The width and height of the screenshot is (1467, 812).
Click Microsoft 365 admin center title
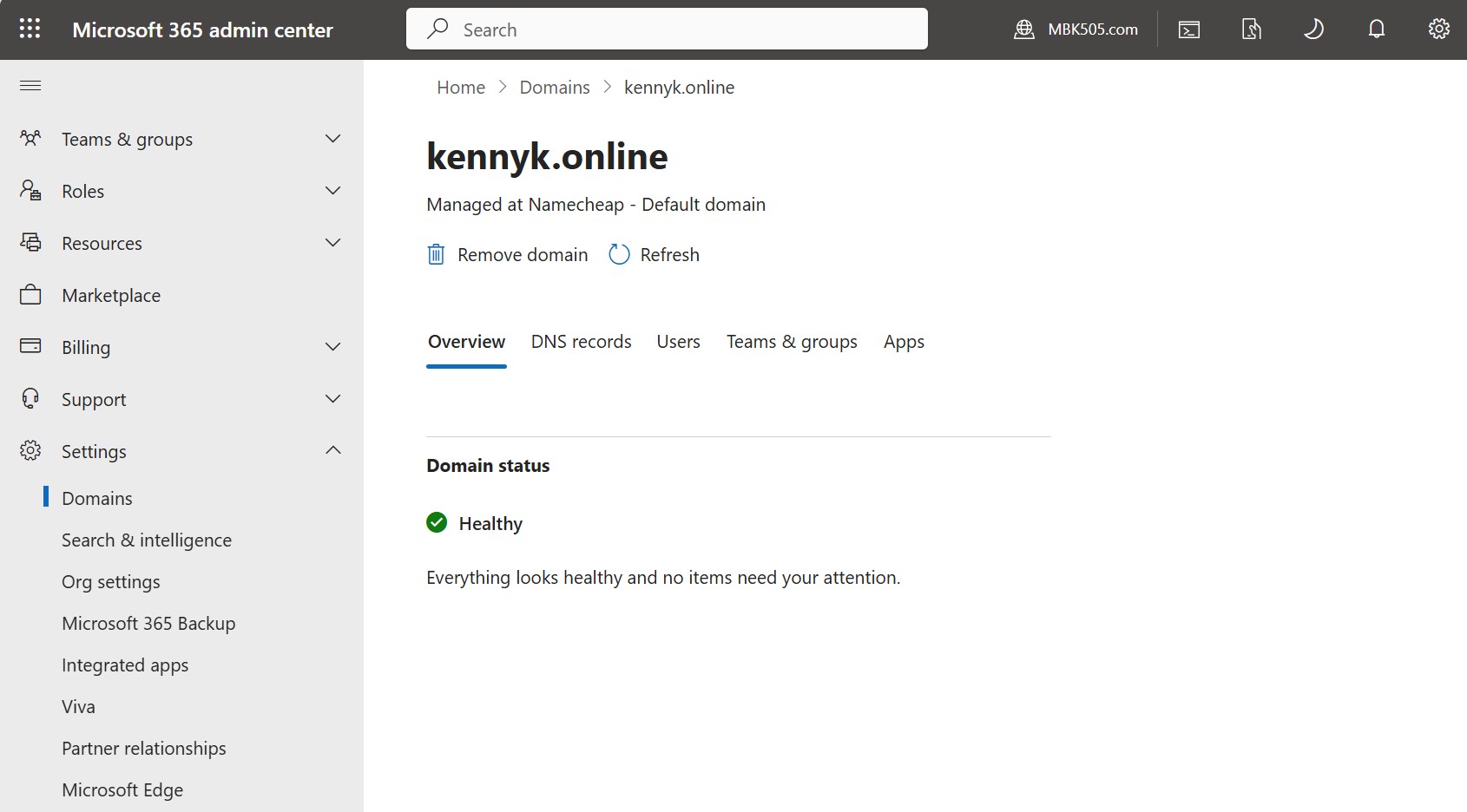pyautogui.click(x=202, y=29)
